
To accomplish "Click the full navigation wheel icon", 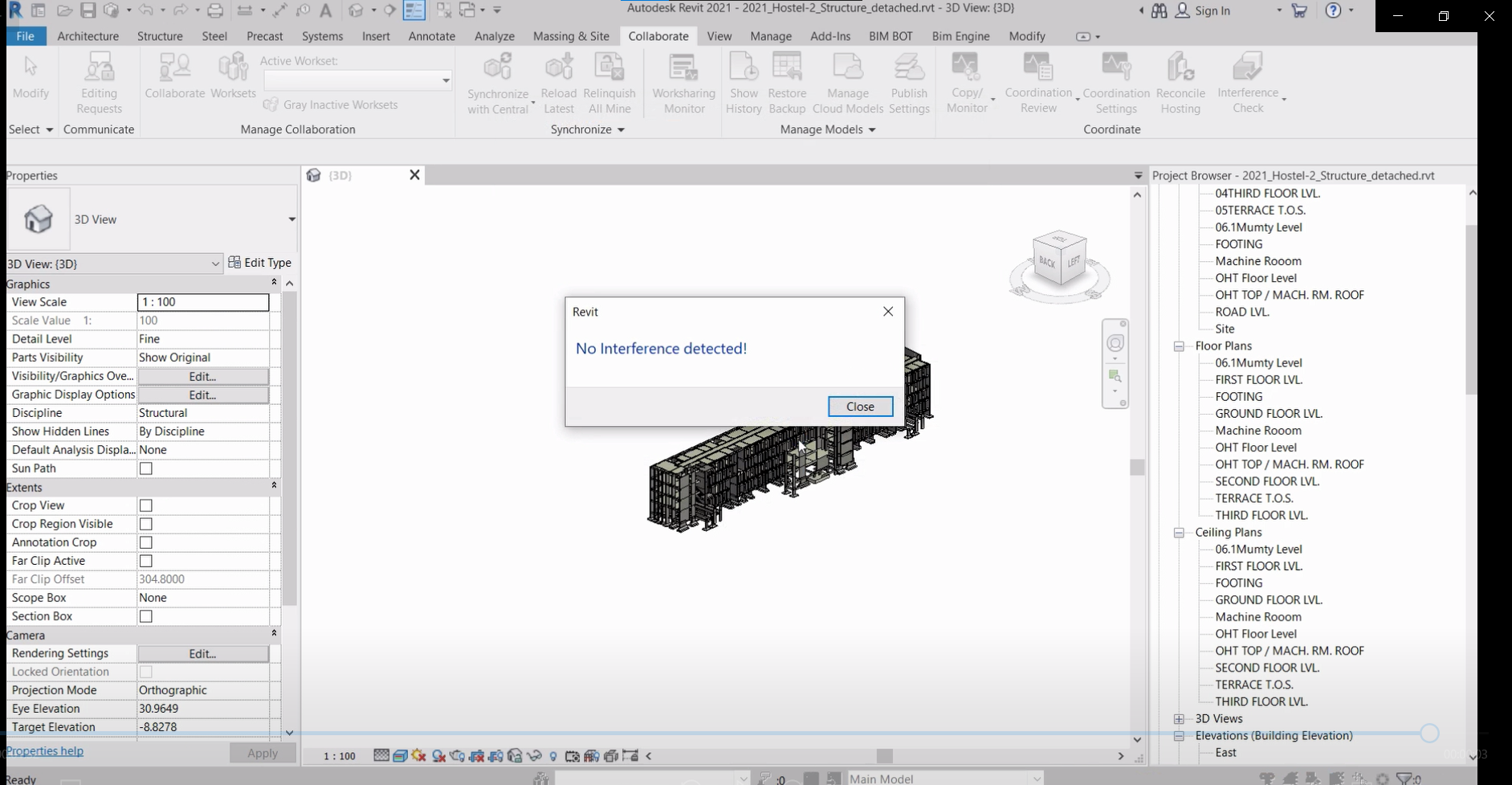I will click(1115, 344).
